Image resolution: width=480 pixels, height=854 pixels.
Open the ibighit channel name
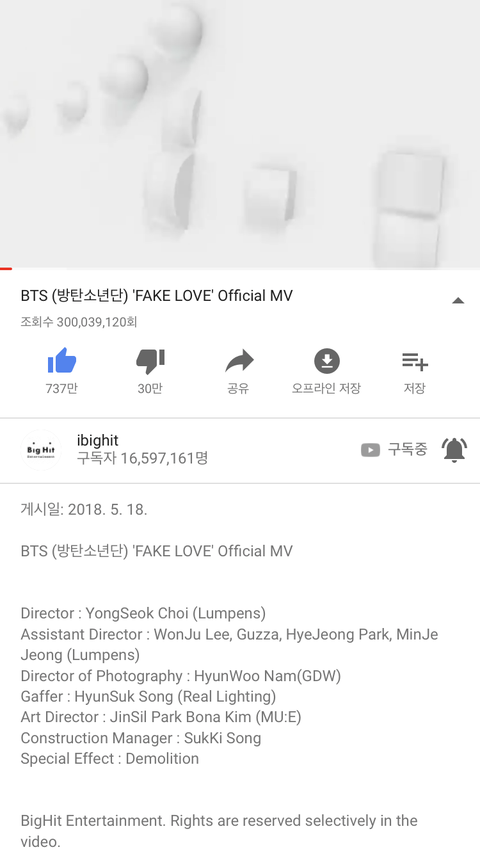[x=98, y=440]
